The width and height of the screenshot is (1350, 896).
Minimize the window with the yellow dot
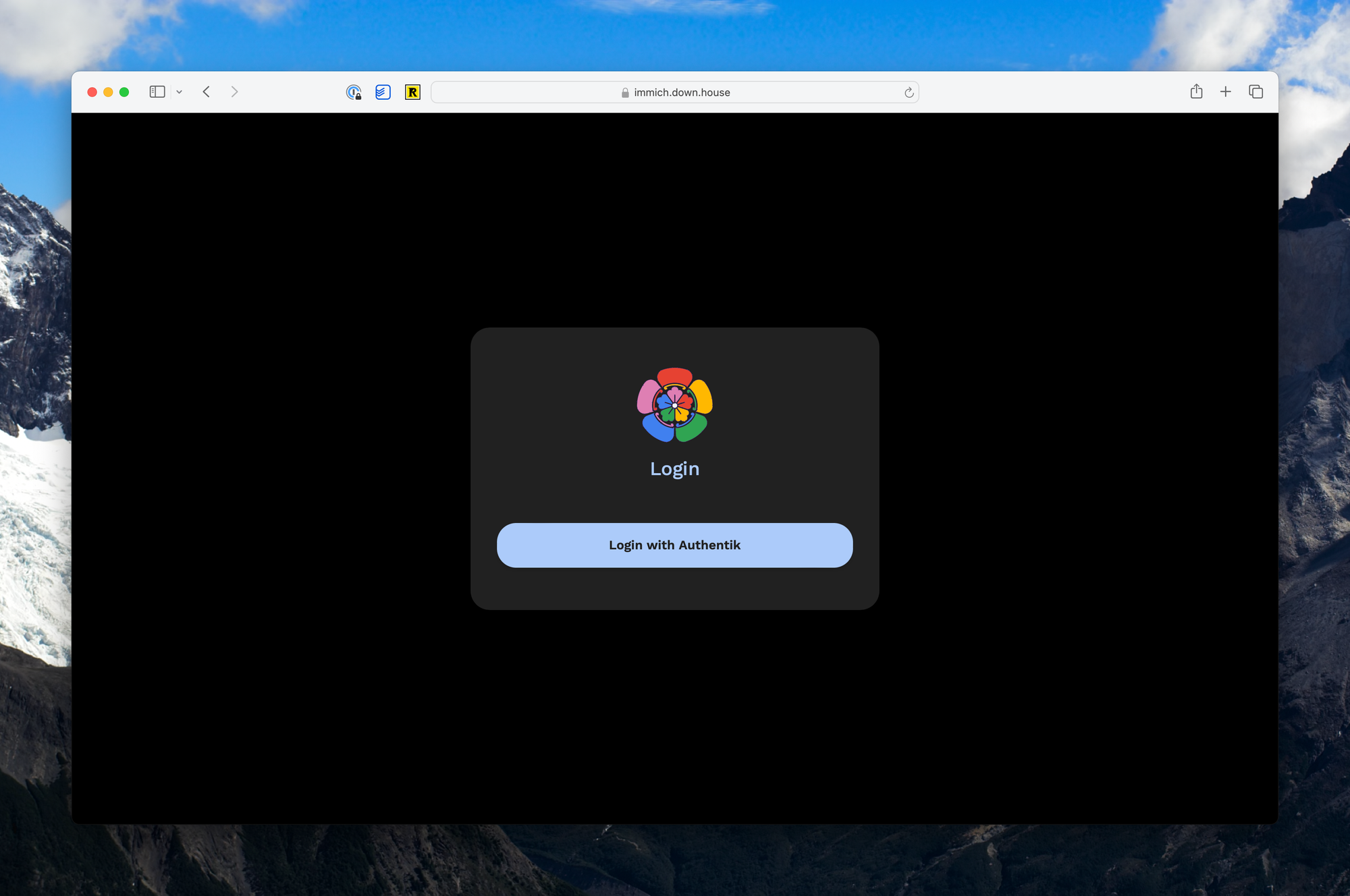[x=108, y=92]
